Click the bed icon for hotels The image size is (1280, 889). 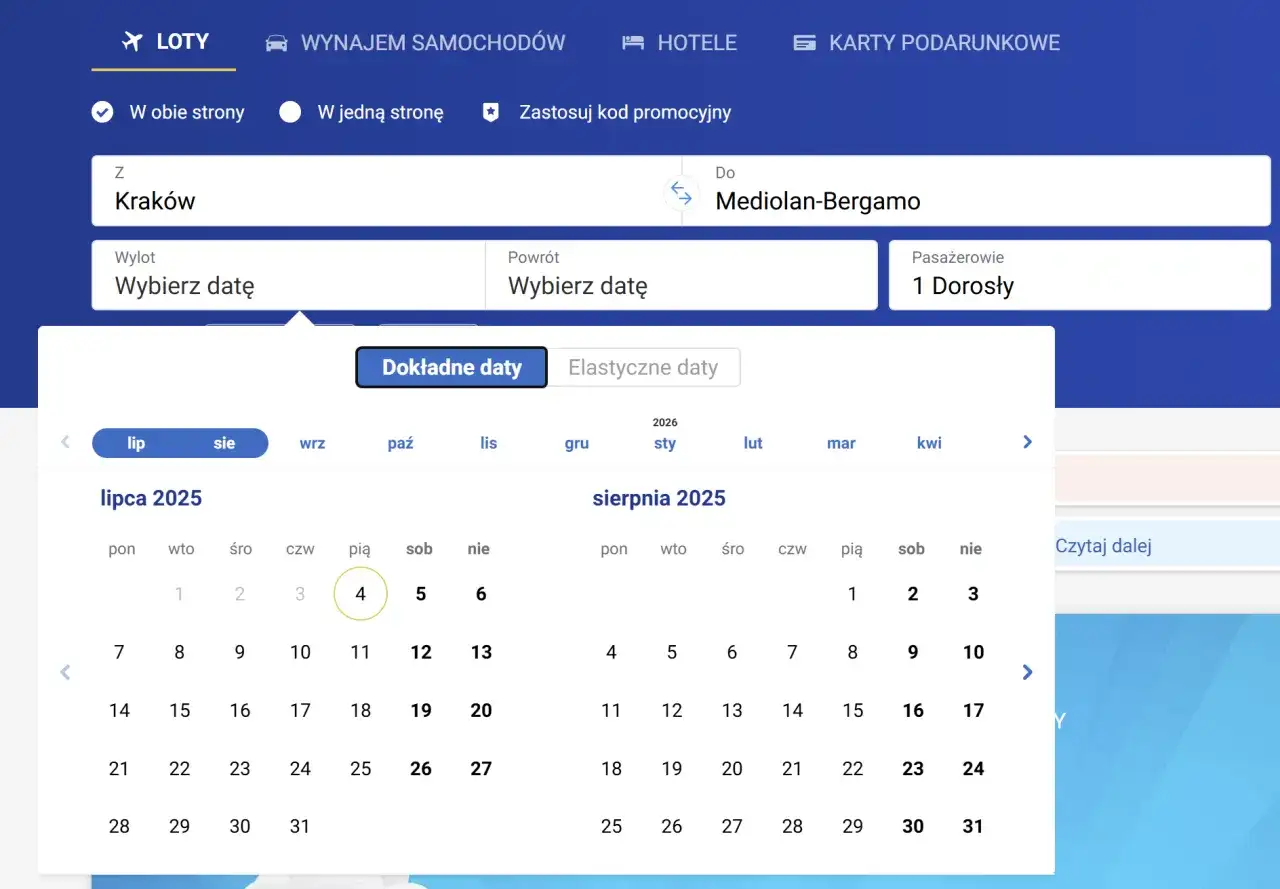click(633, 43)
